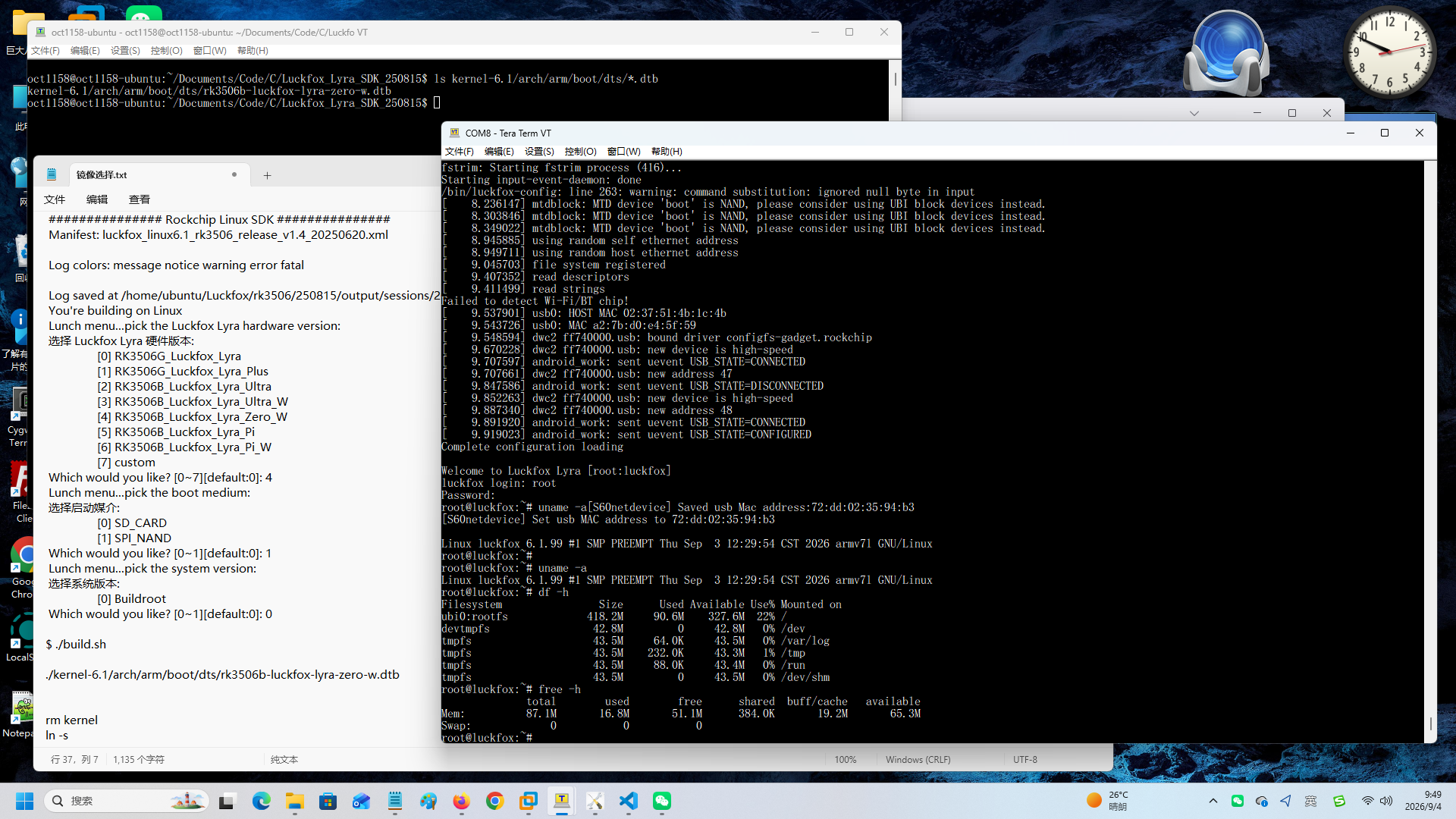This screenshot has height=819, width=1456.
Task: Click the OneDrive cloud tray icon
Action: click(x=1261, y=801)
